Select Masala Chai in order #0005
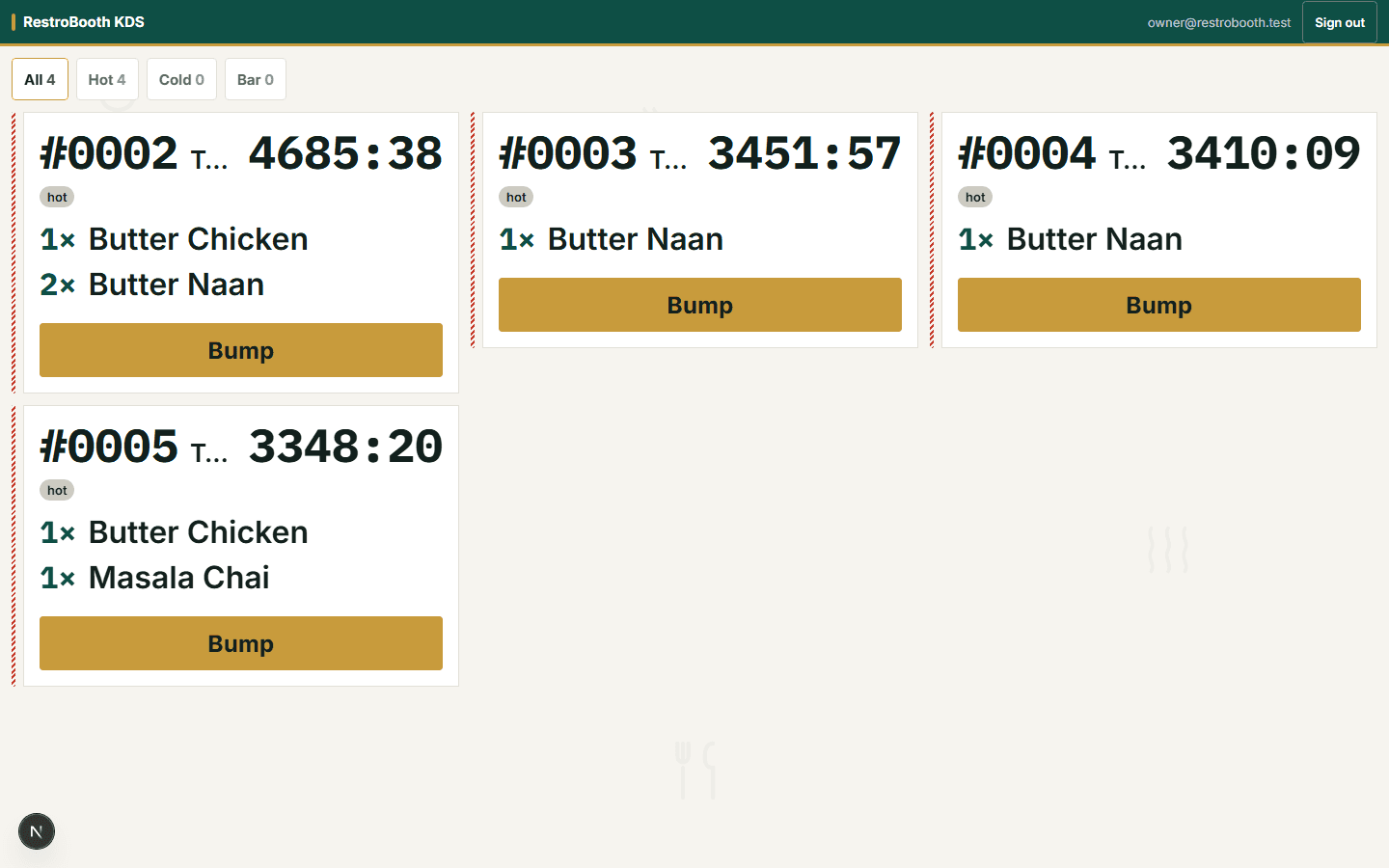Image resolution: width=1389 pixels, height=868 pixels. (179, 578)
